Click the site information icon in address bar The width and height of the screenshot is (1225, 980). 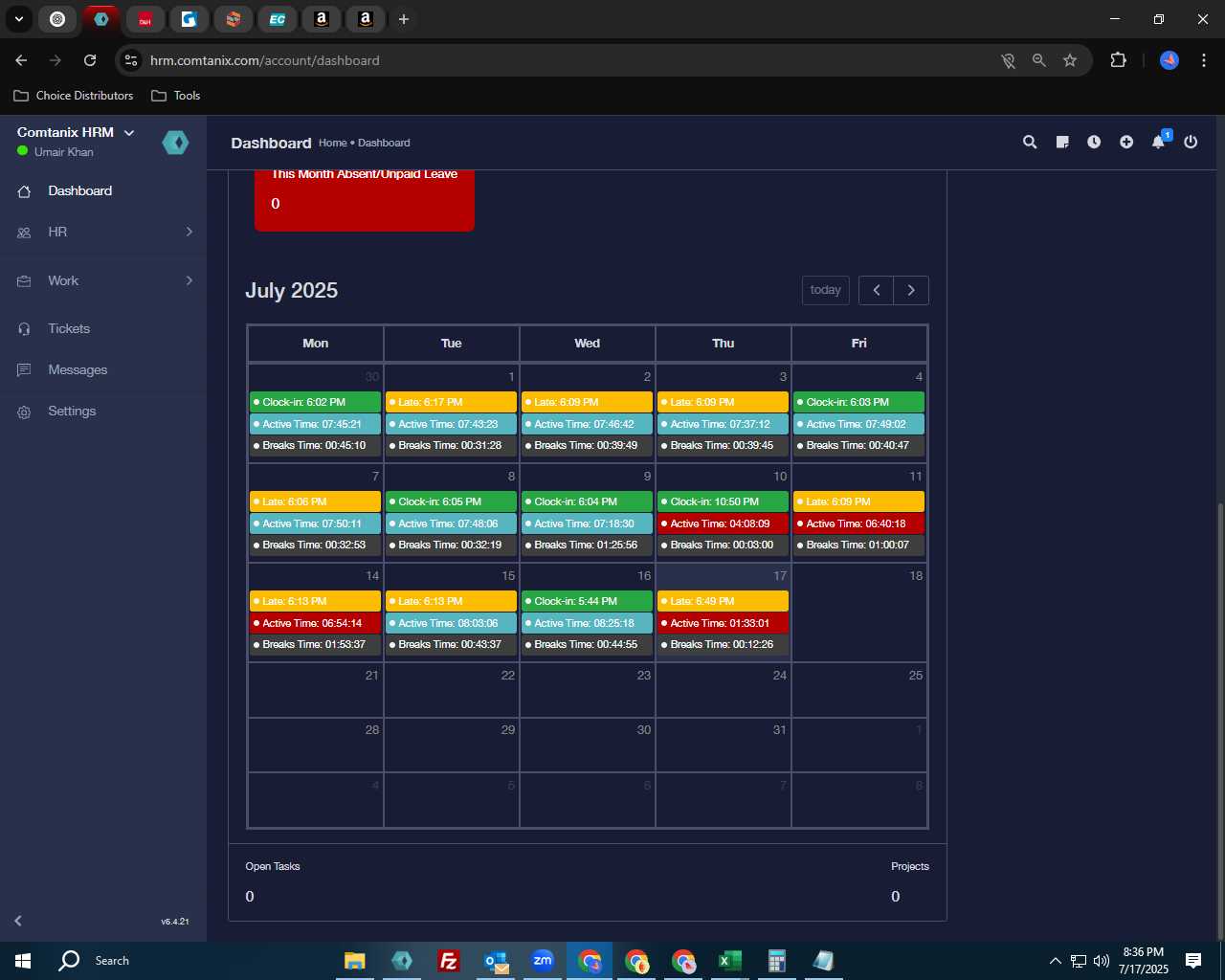tap(131, 60)
